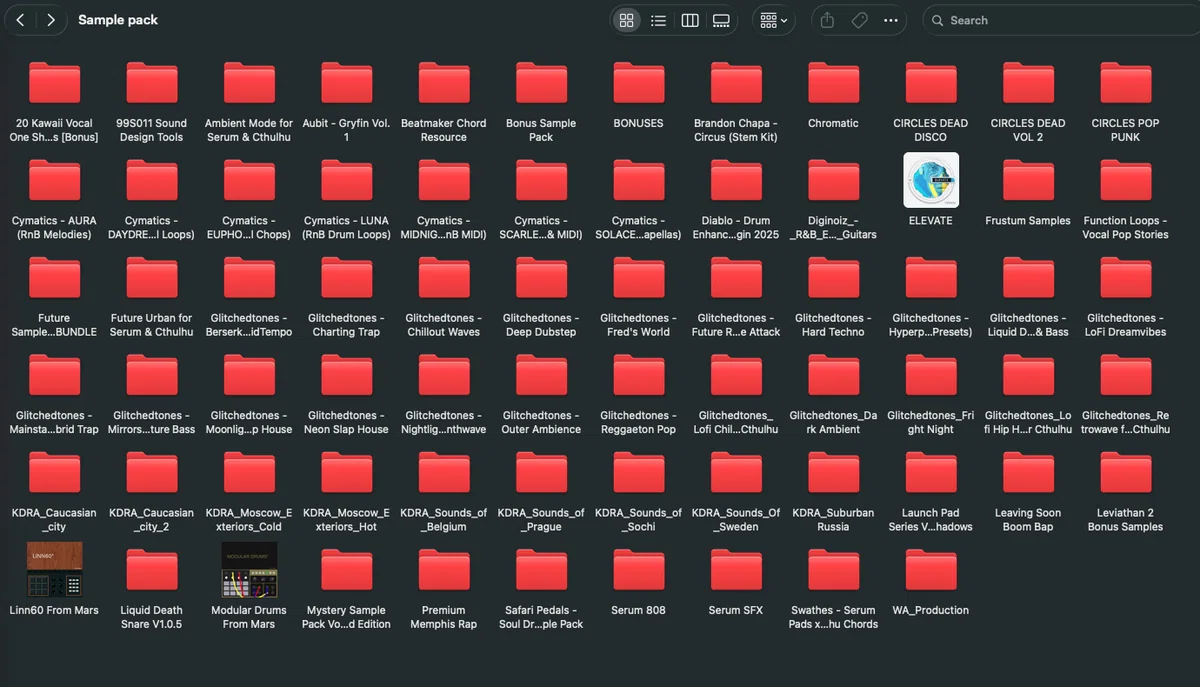Select Glitchedtones - Reggaeton Pop folder
1200x687 pixels.
pos(638,376)
